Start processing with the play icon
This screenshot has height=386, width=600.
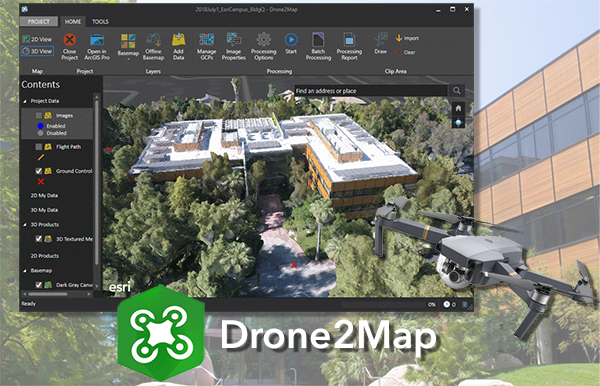coord(291,40)
